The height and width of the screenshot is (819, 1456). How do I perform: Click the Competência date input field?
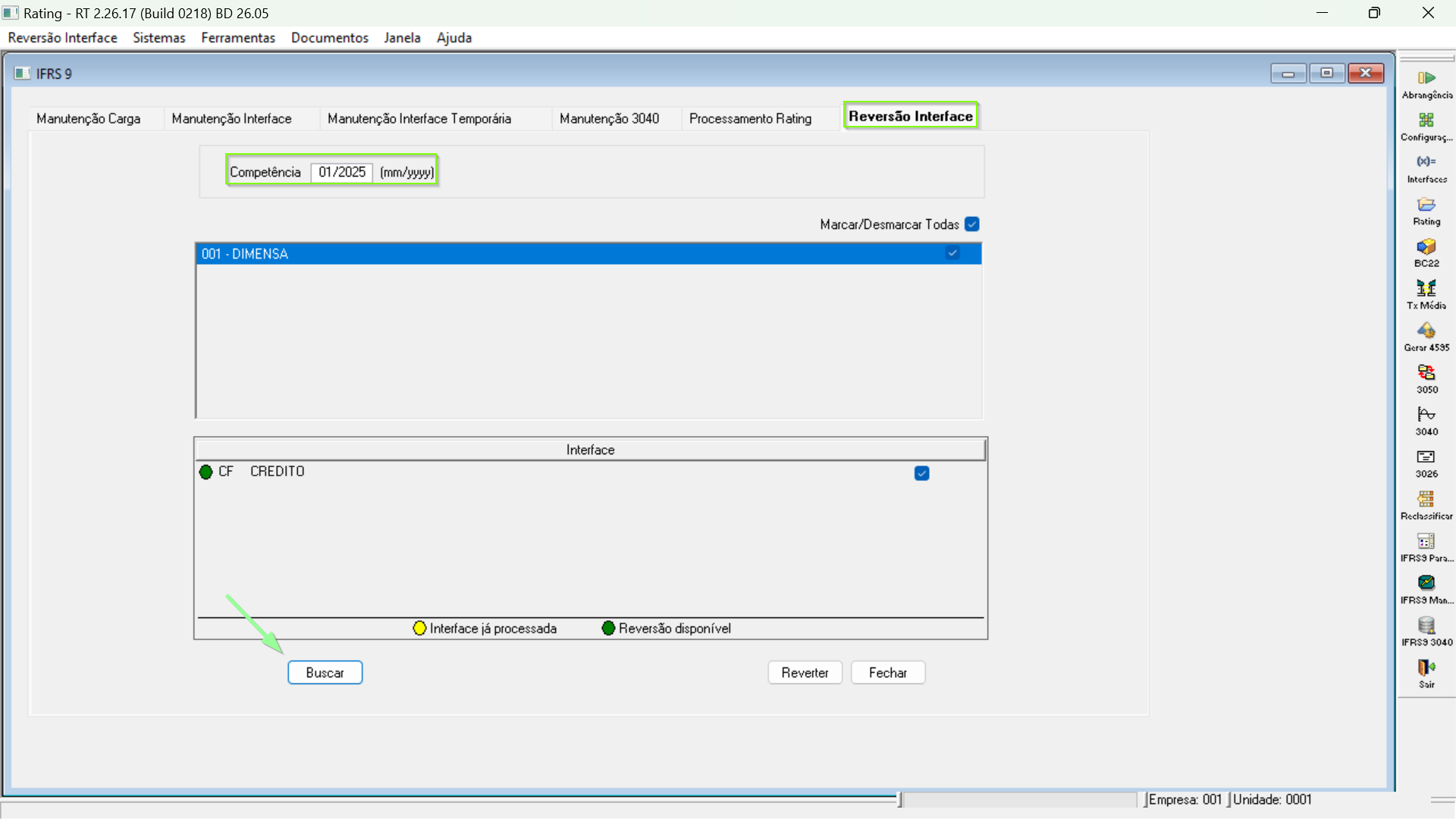341,172
